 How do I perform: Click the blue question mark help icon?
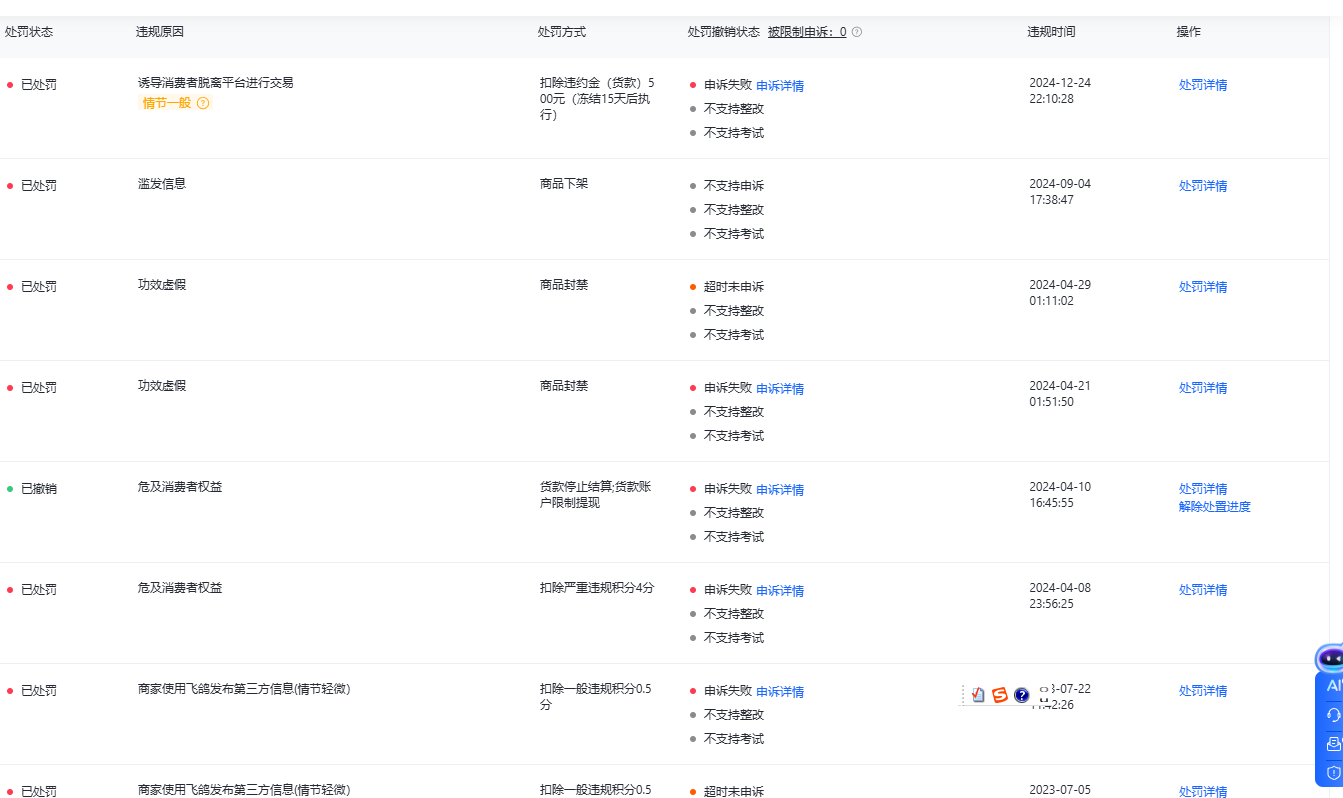pyautogui.click(x=1021, y=695)
